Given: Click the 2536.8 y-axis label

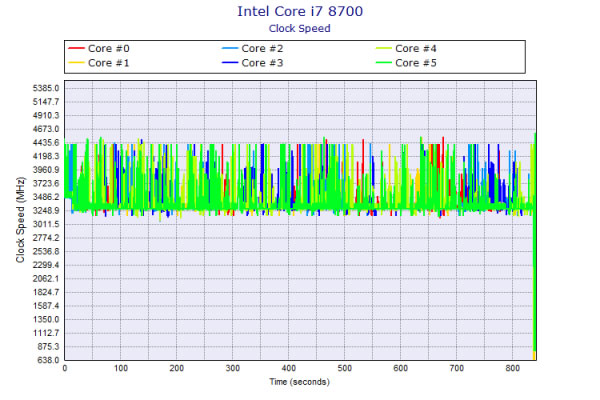Looking at the screenshot, I should tap(46, 251).
